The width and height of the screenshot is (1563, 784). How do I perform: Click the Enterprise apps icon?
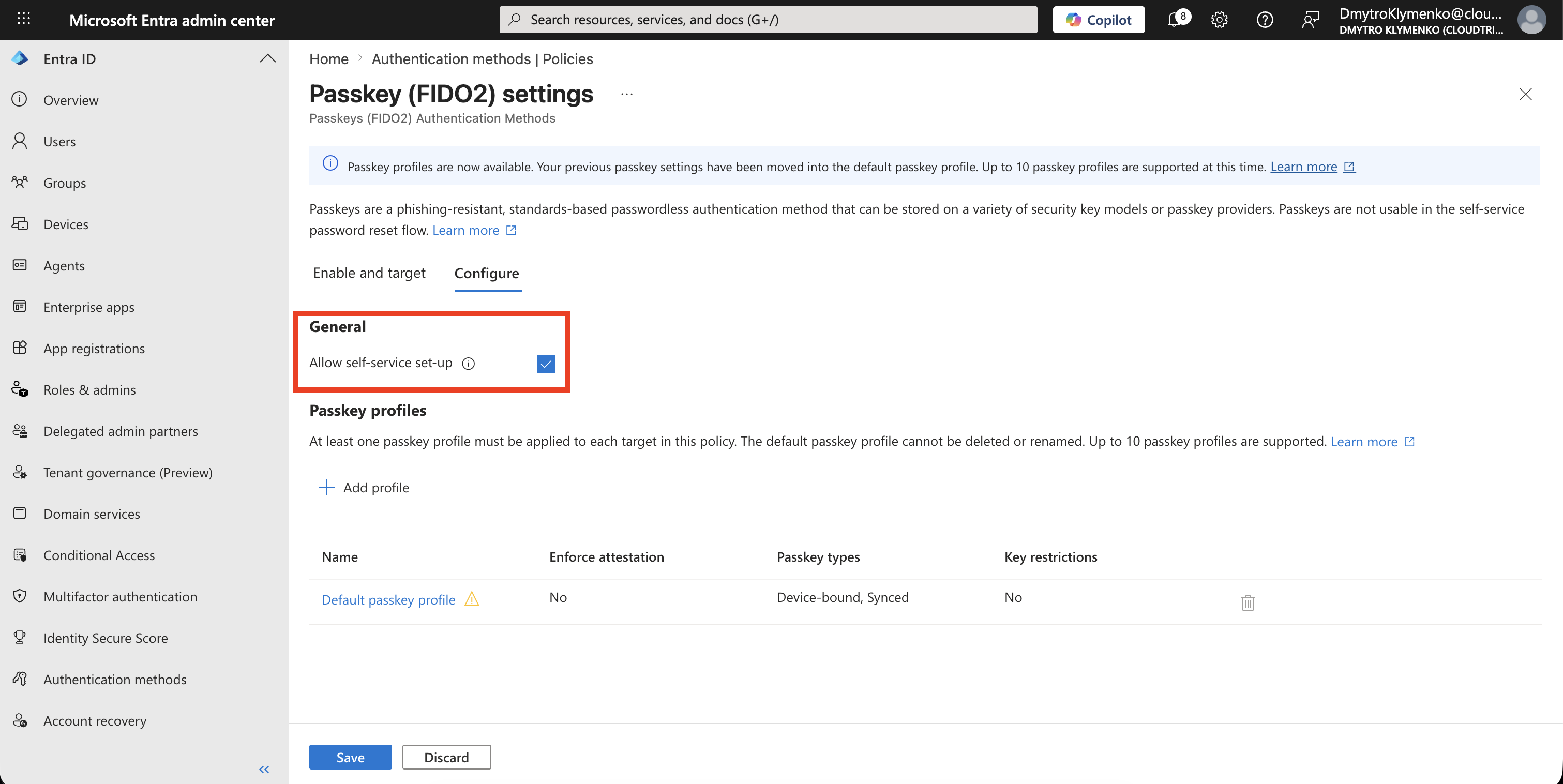pos(20,307)
